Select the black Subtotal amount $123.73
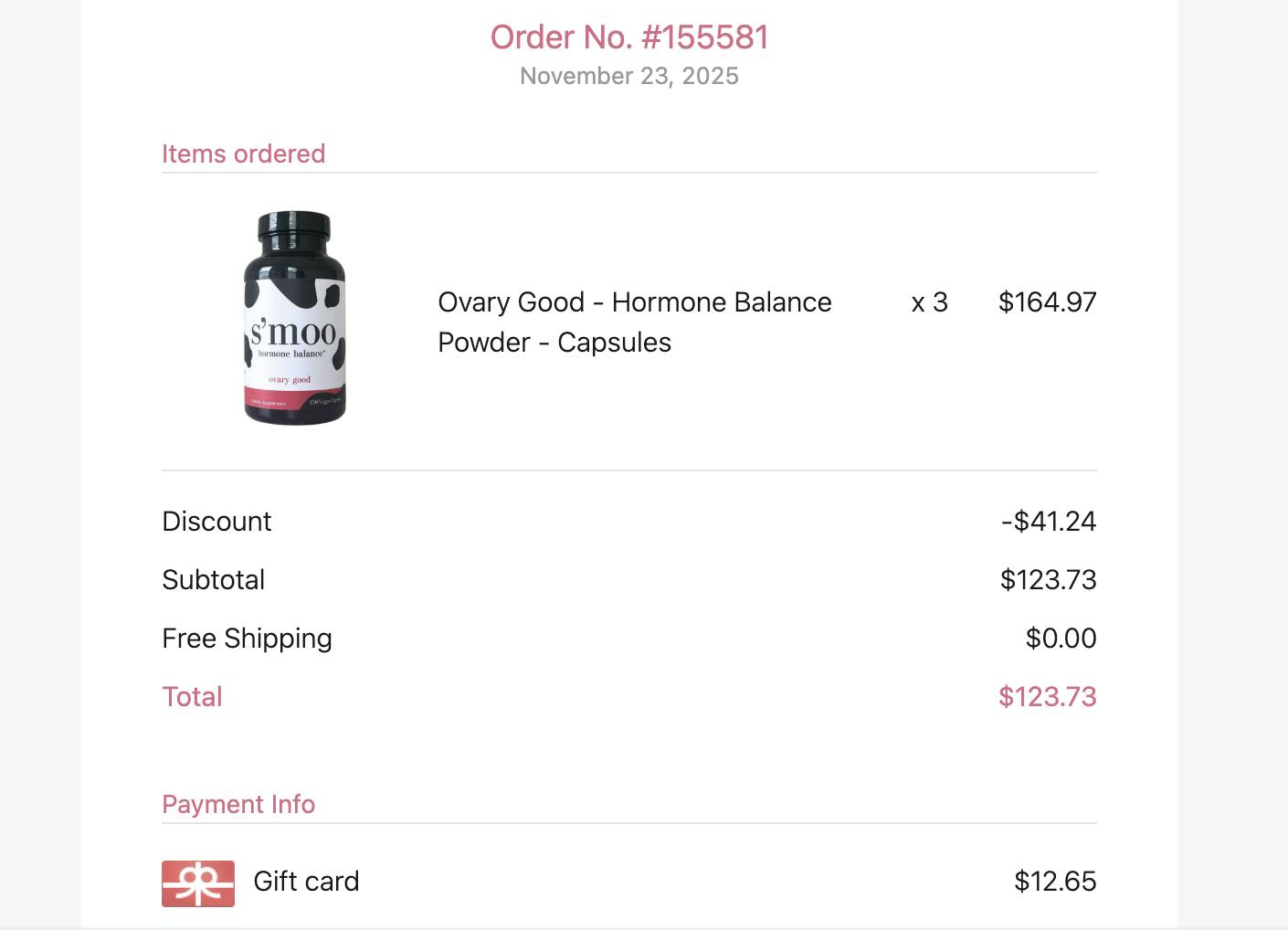The width and height of the screenshot is (1288, 930). point(1048,580)
